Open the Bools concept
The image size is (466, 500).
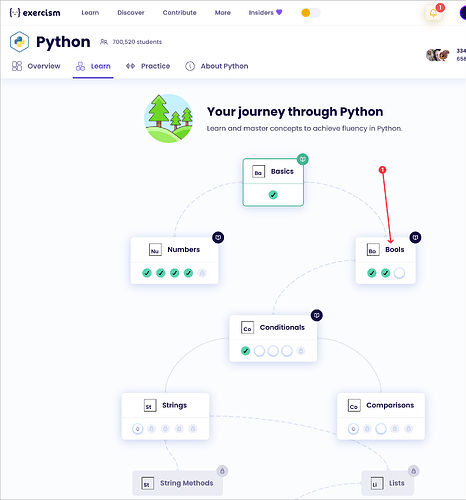click(x=385, y=261)
